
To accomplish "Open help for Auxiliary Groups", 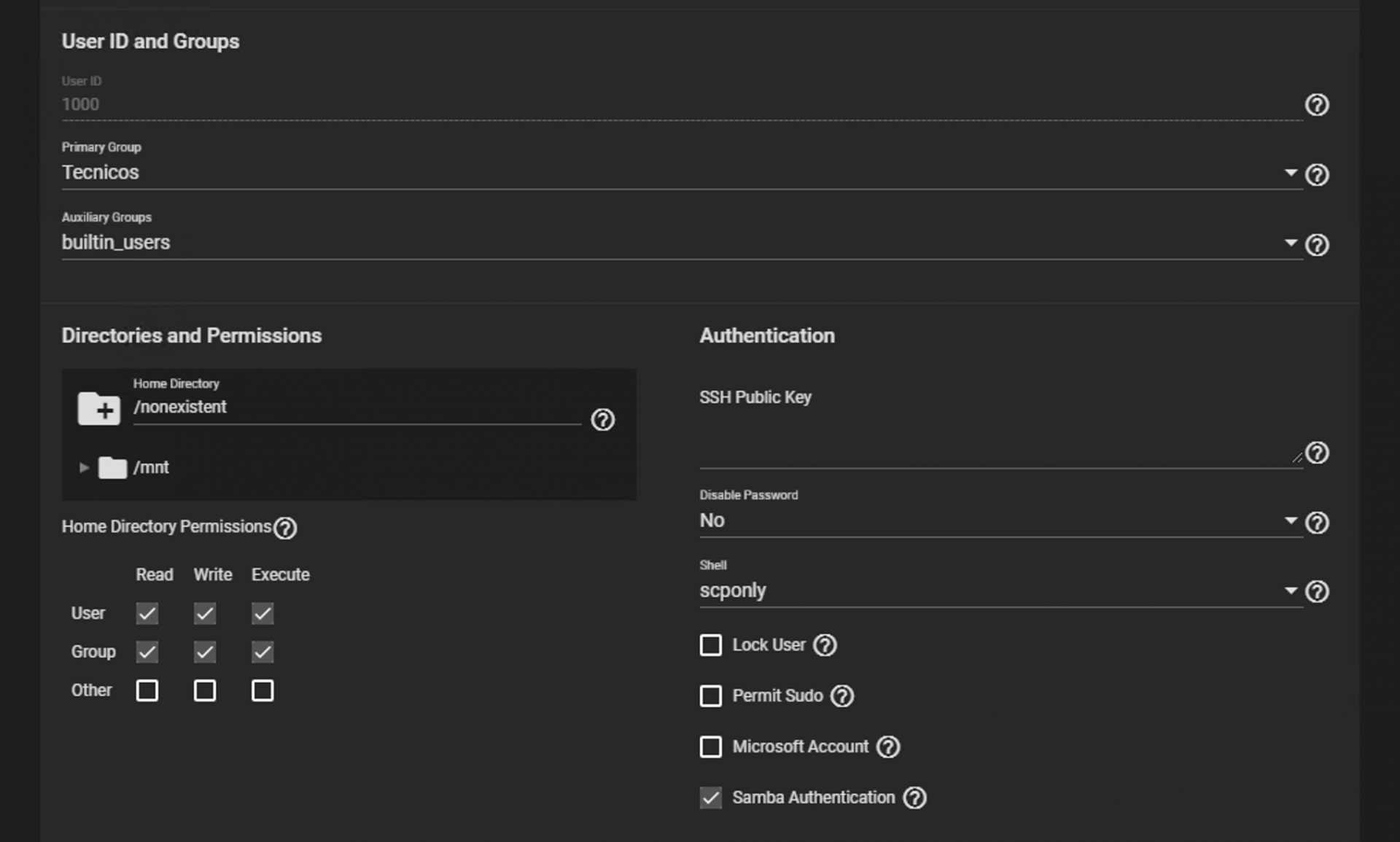I will tap(1317, 245).
